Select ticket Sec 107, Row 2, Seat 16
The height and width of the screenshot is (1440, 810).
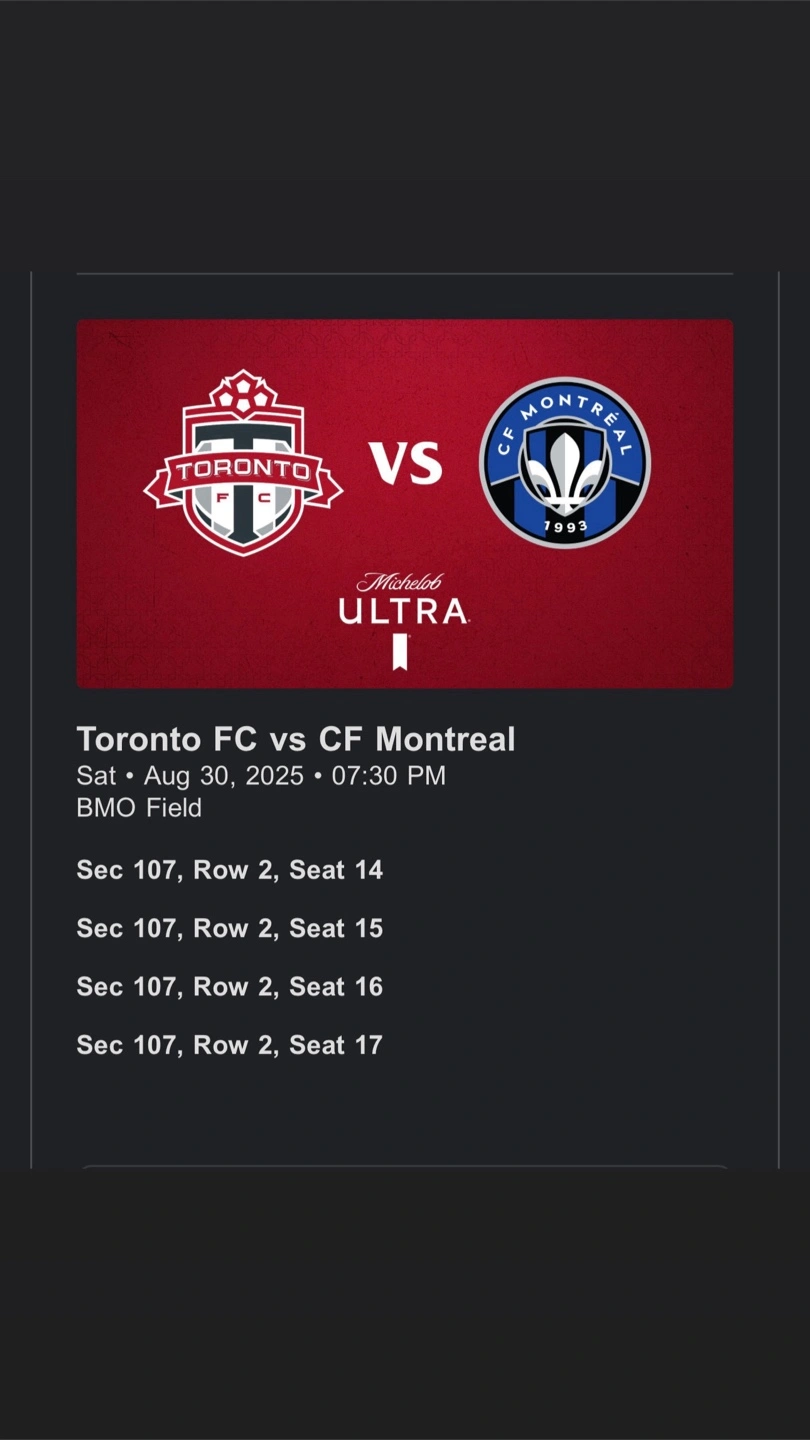click(x=230, y=986)
